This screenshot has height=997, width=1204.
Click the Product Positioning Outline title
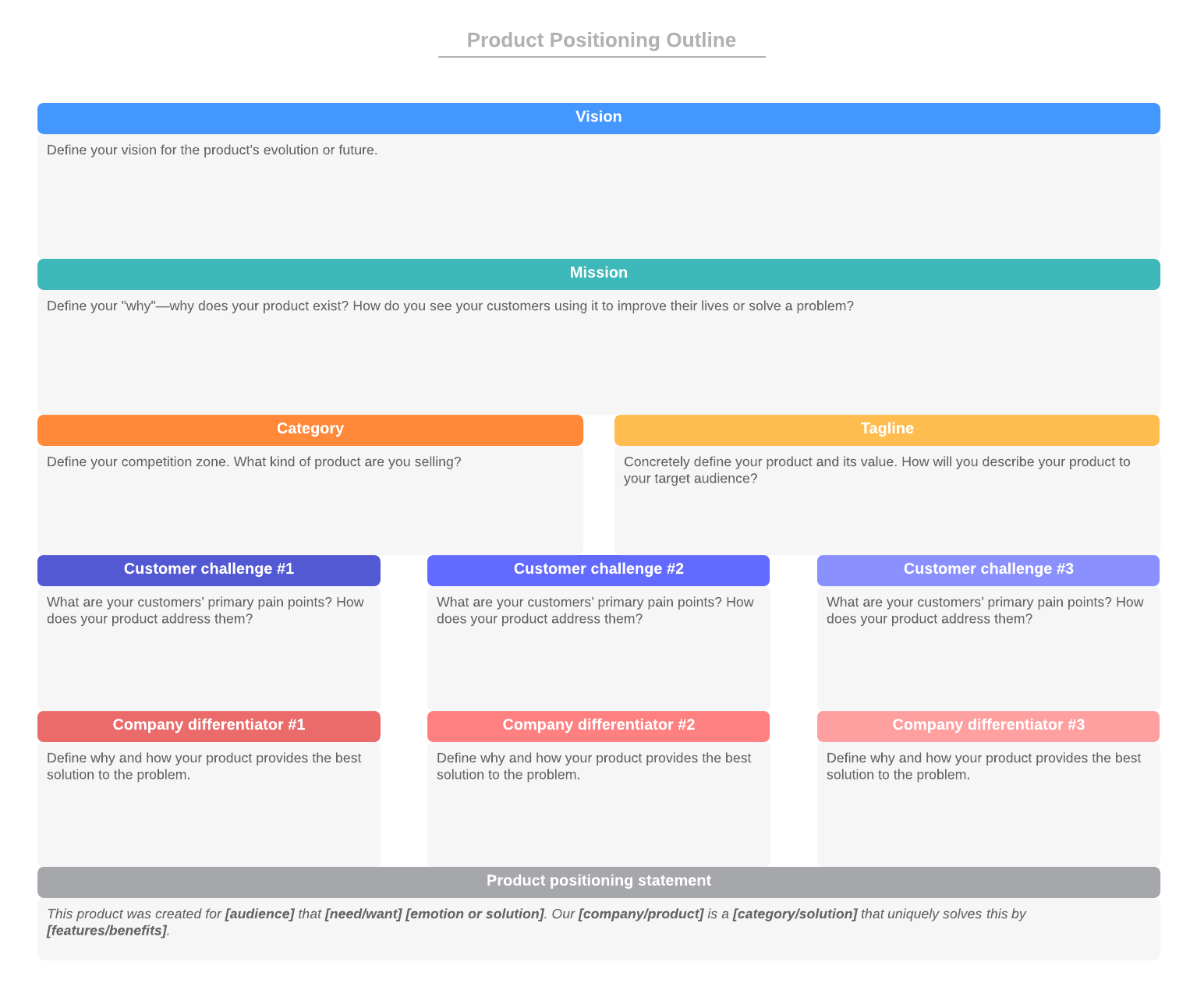click(x=600, y=41)
